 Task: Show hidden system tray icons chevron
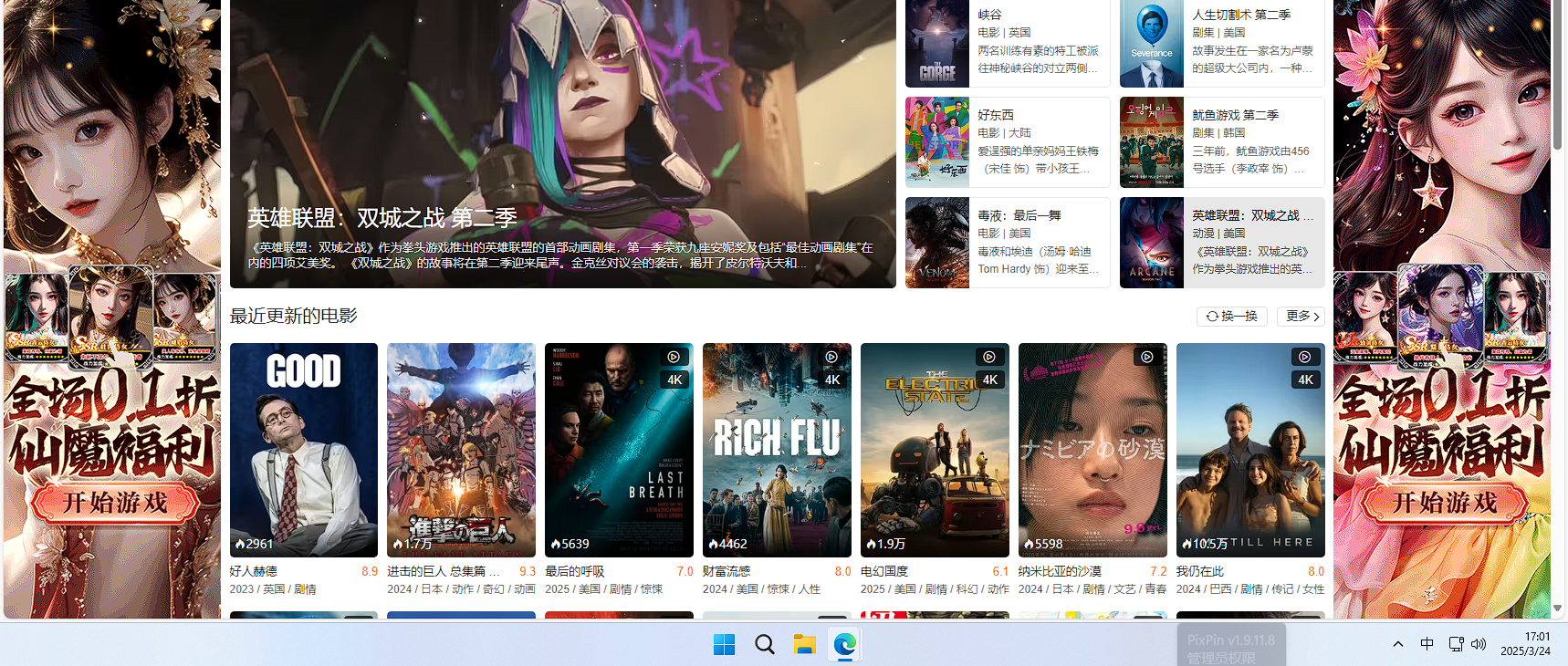(1398, 644)
